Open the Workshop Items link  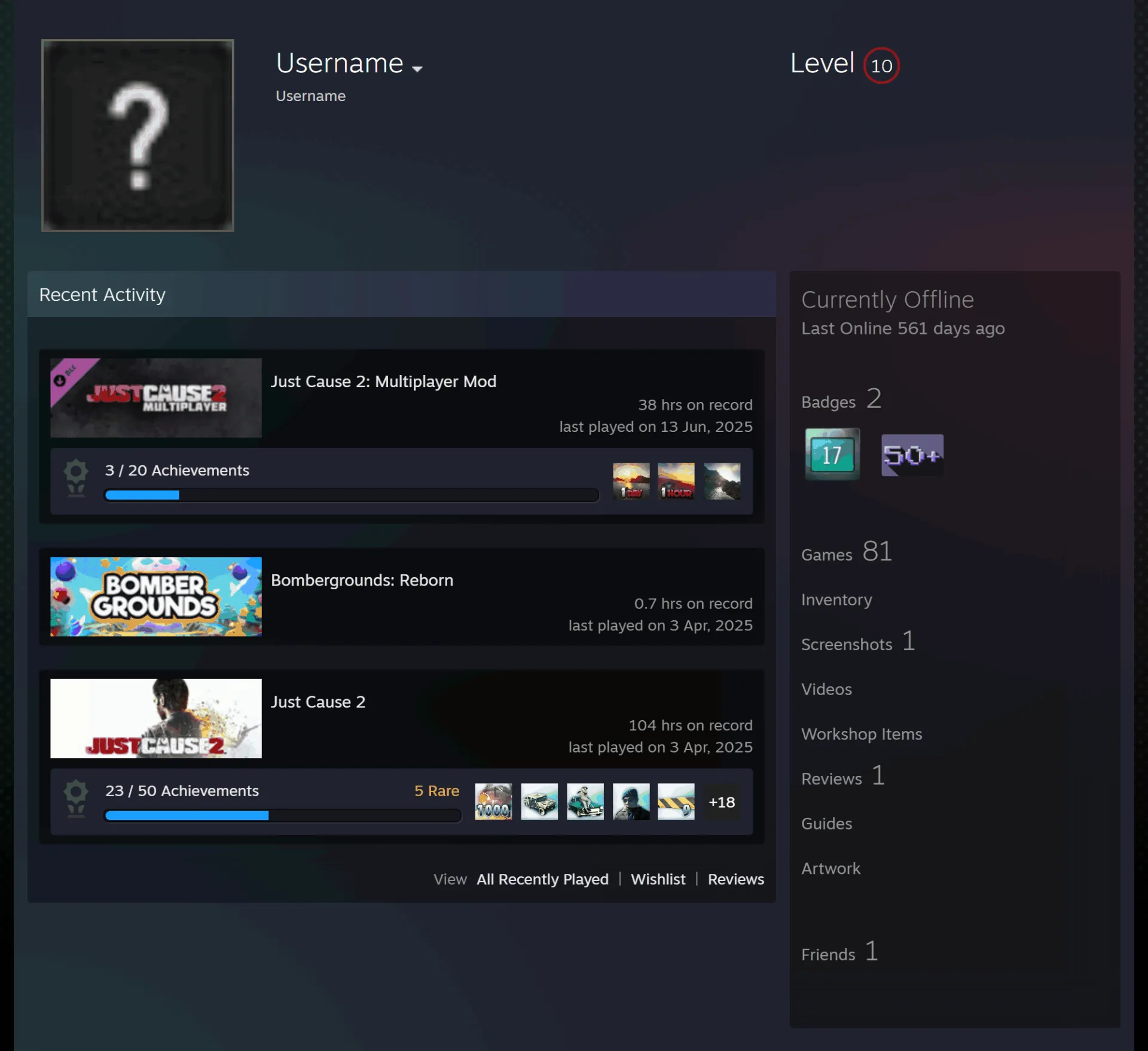tap(862, 734)
